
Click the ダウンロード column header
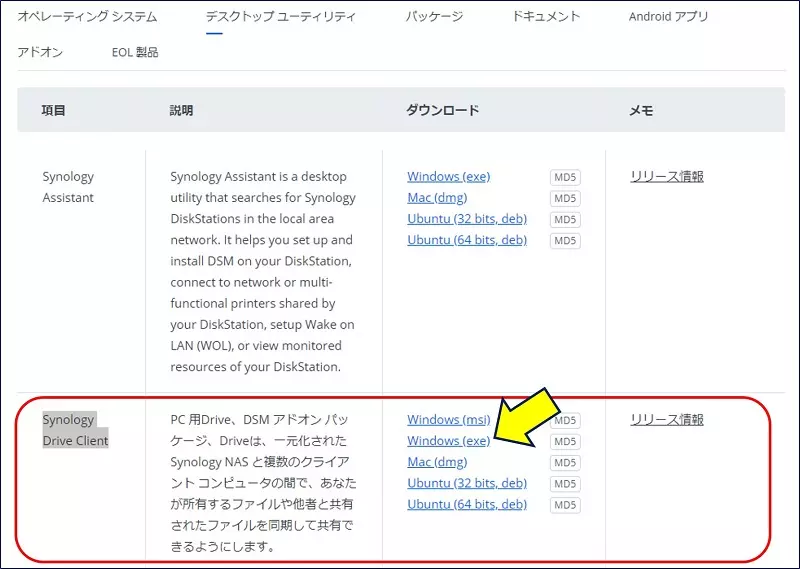coord(442,110)
